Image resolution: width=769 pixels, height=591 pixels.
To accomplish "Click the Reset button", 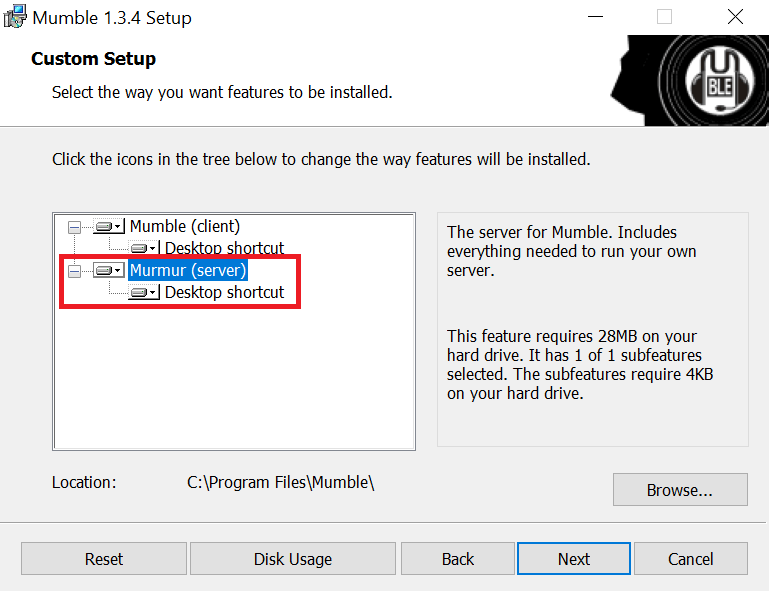I will [104, 559].
